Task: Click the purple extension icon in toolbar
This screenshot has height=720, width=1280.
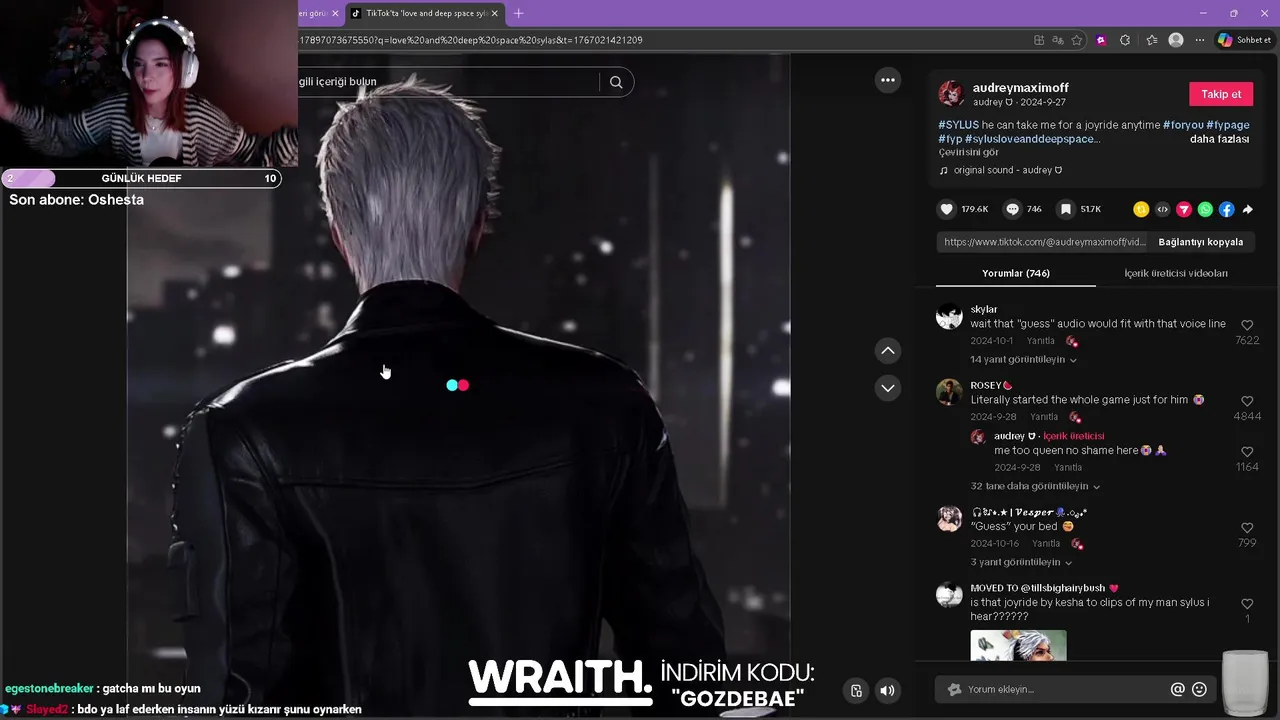Action: [1100, 40]
